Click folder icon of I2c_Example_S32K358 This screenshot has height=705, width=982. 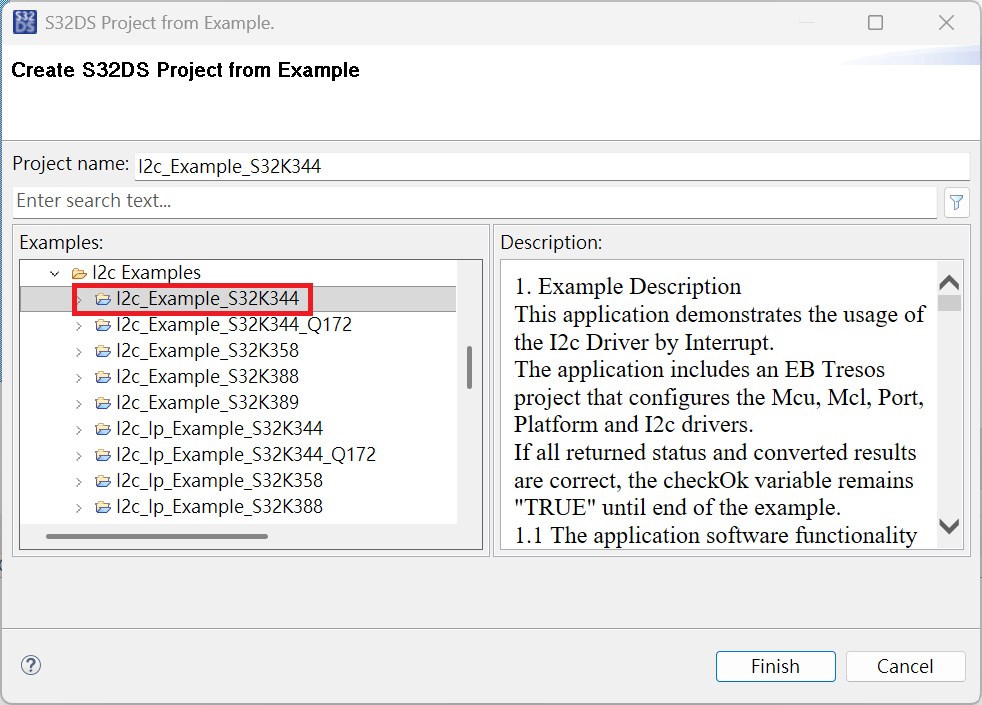click(x=103, y=351)
